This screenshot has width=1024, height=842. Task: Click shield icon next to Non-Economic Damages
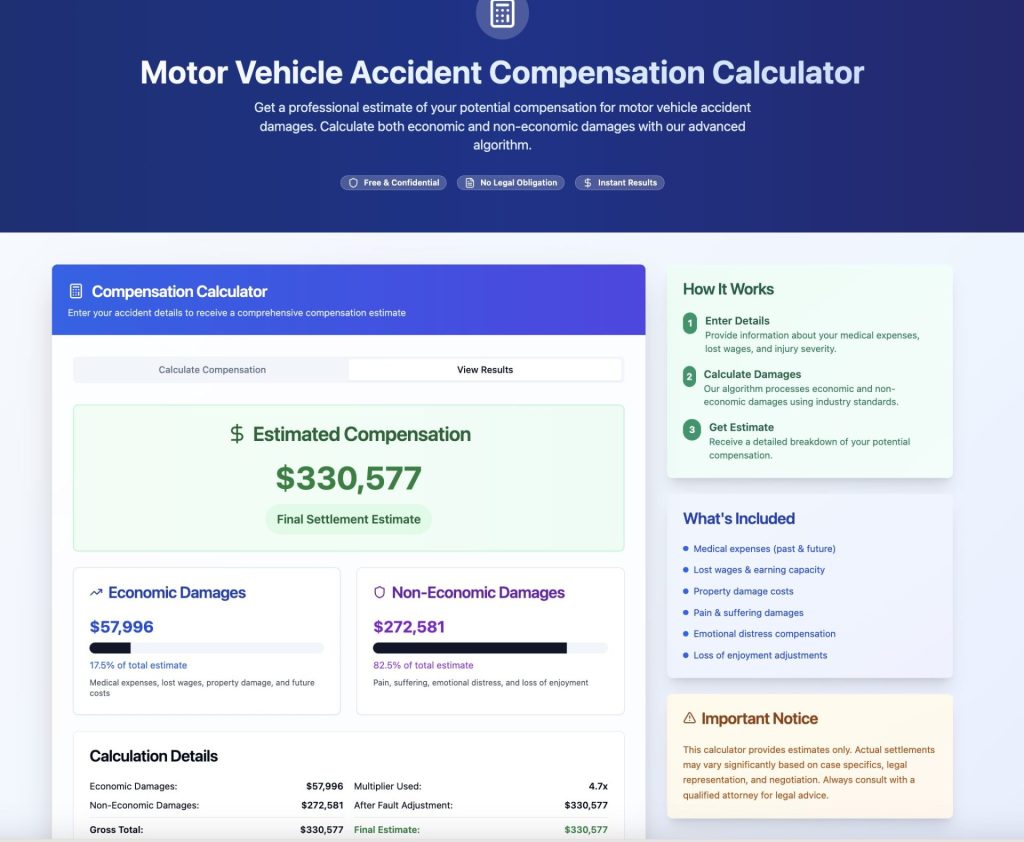click(379, 592)
